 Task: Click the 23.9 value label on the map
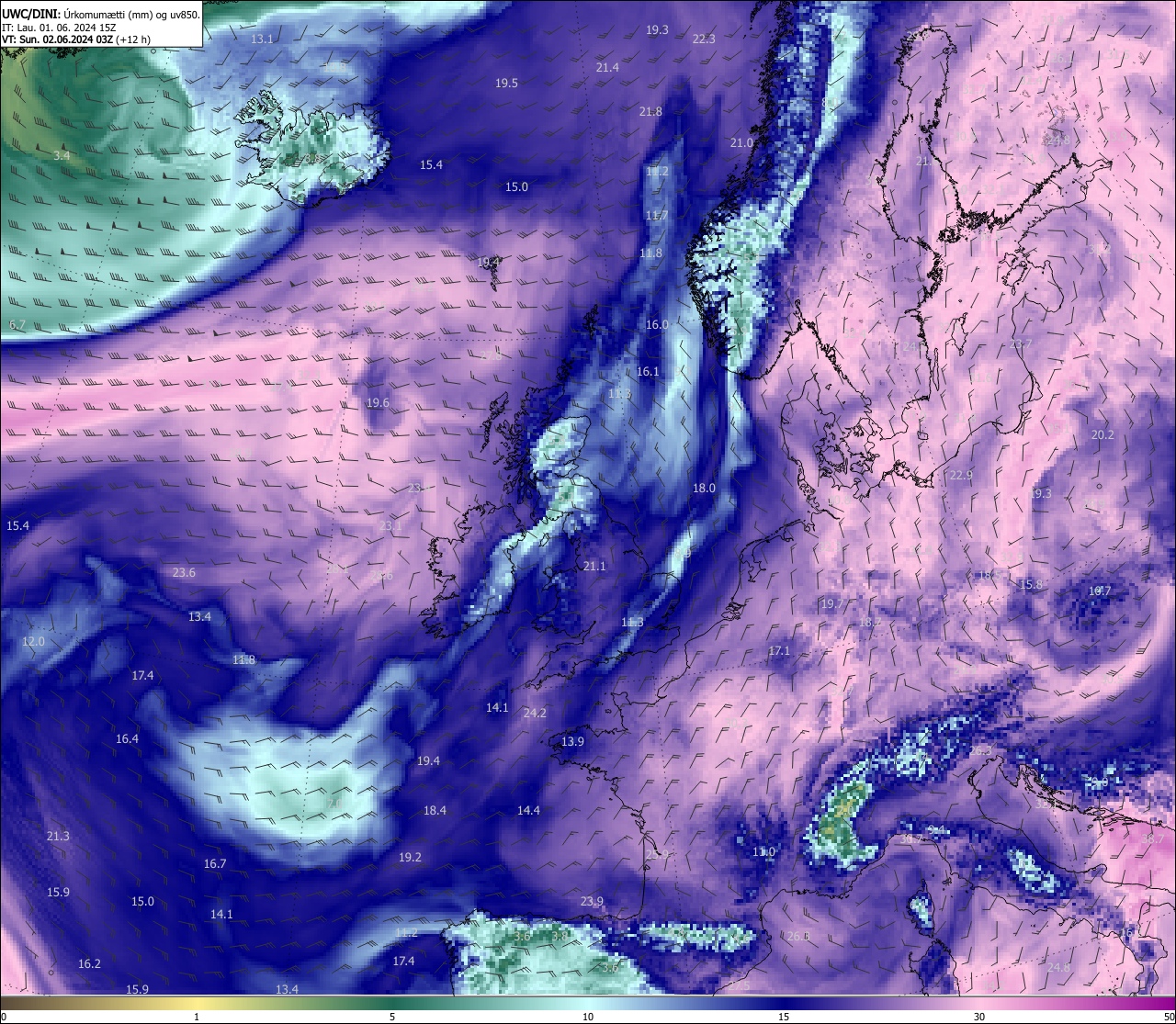pyautogui.click(x=592, y=901)
